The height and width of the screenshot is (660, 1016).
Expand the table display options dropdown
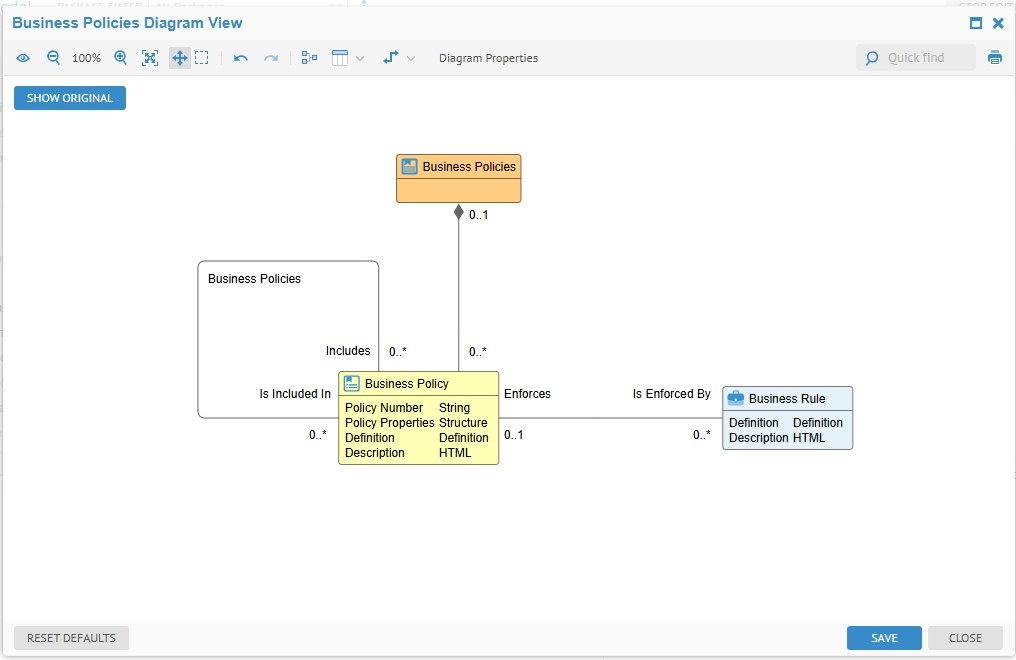coord(360,58)
